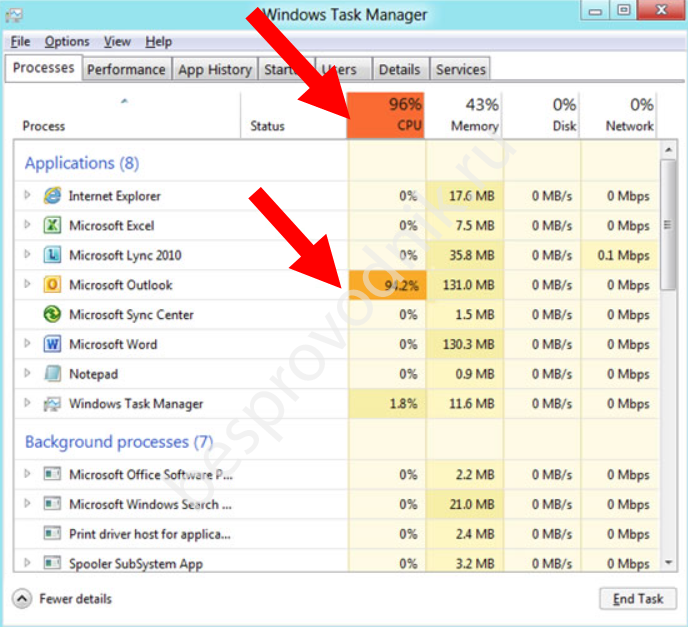Expand the Microsoft Outlook process group

[27, 284]
